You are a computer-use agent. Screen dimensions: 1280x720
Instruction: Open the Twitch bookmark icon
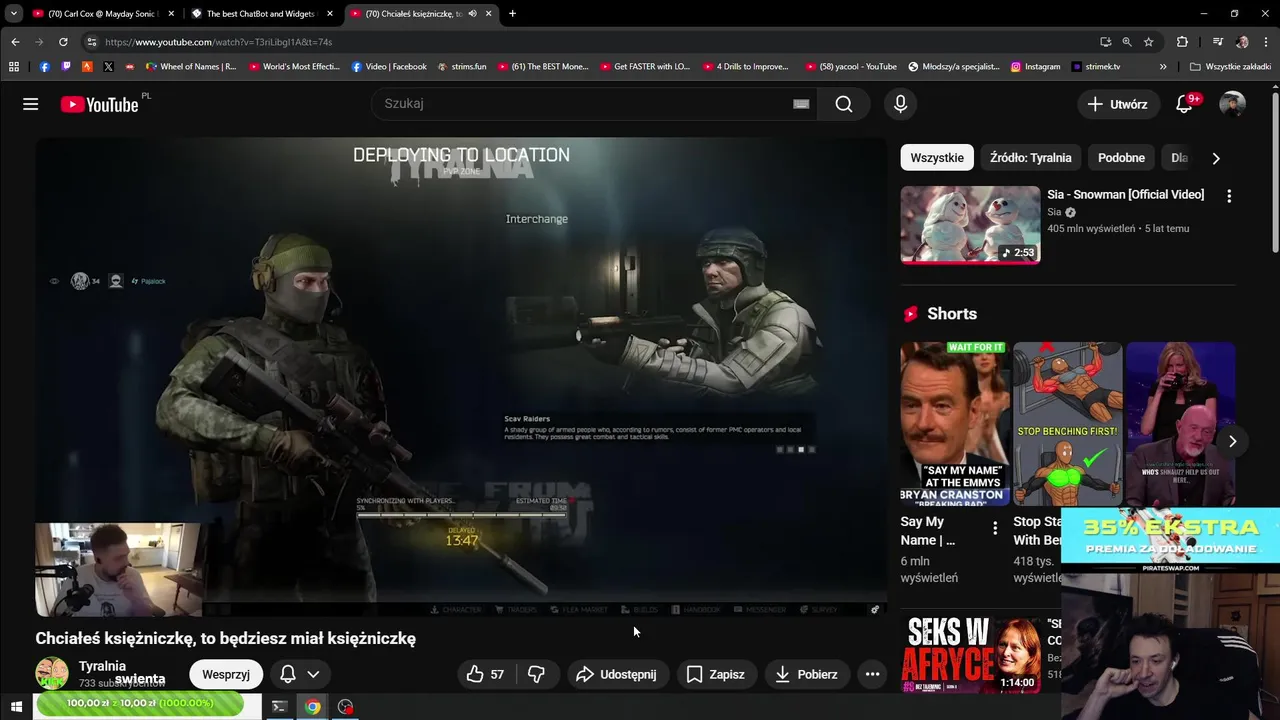tap(66, 67)
